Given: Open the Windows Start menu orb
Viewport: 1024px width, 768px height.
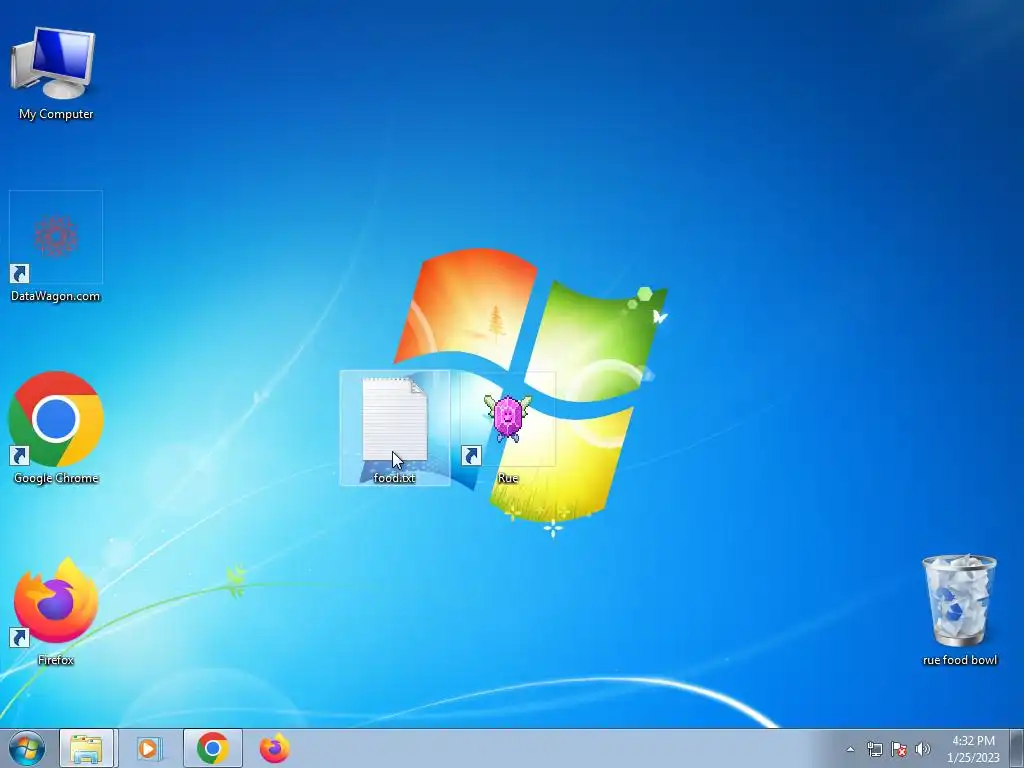Looking at the screenshot, I should [x=27, y=748].
